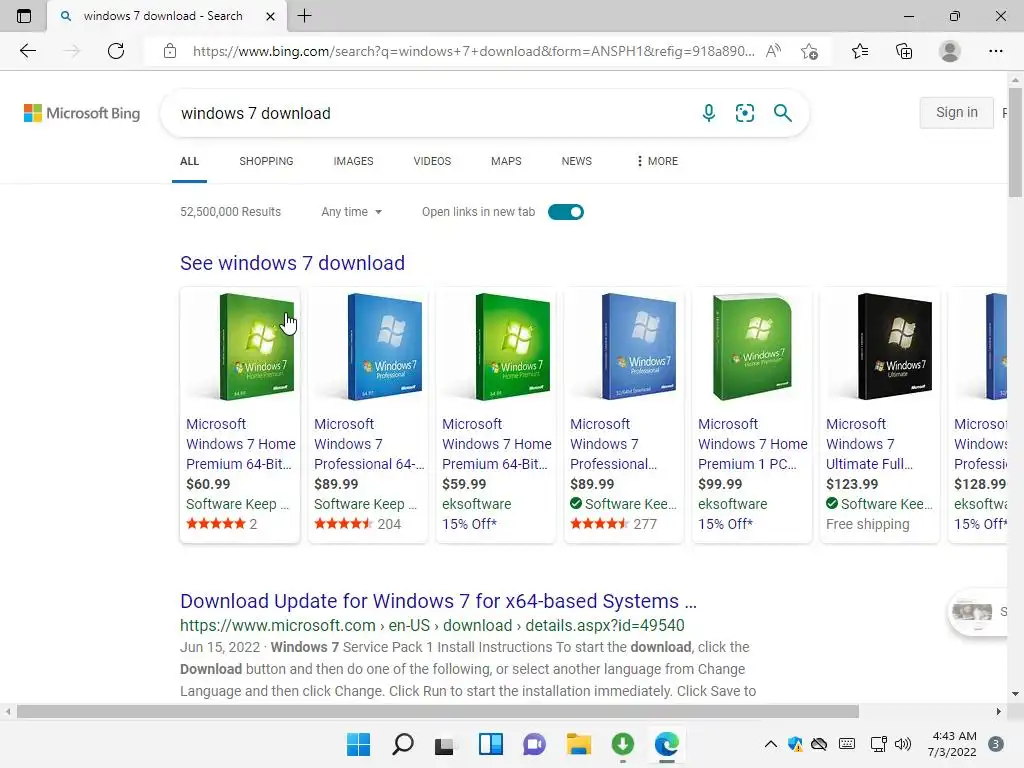This screenshot has width=1024, height=768.
Task: Click the Sign in button
Action: 957,112
